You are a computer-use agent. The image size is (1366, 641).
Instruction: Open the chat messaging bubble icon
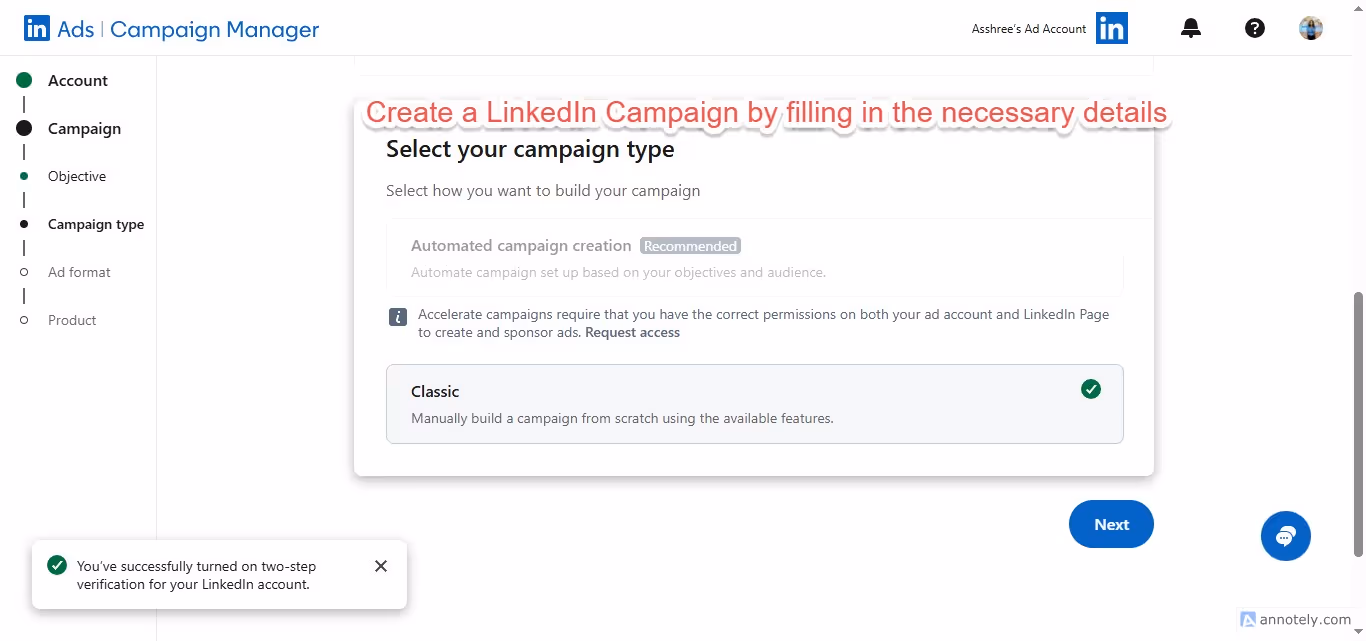point(1285,536)
